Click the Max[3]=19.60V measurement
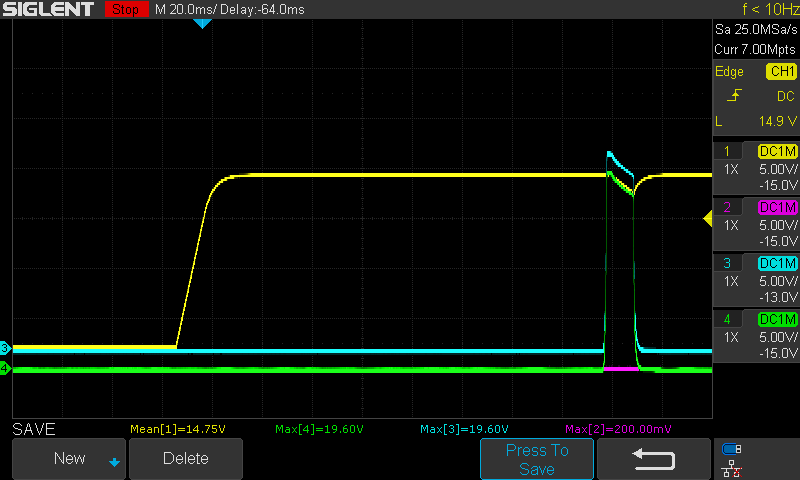Image resolution: width=800 pixels, height=480 pixels. click(x=464, y=429)
